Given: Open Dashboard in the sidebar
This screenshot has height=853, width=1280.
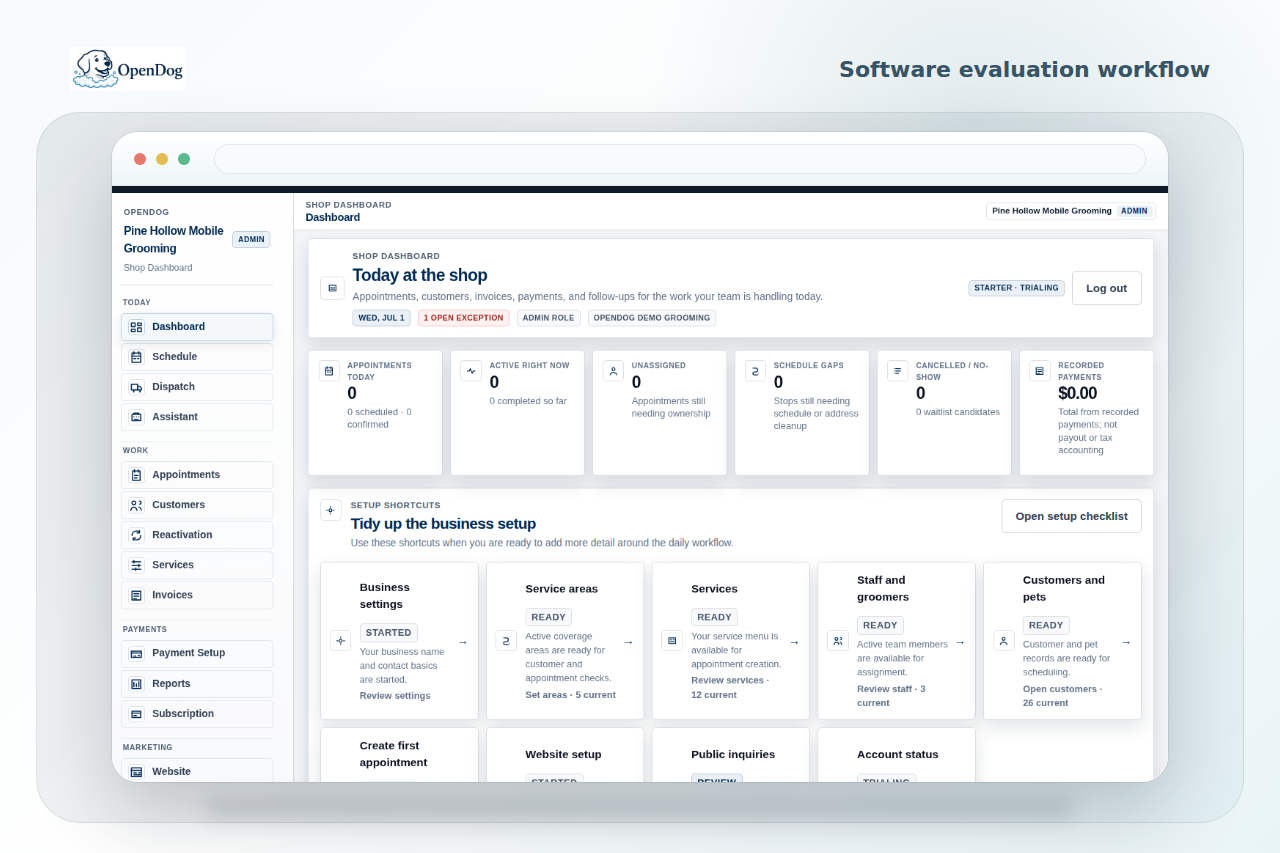Looking at the screenshot, I should (197, 327).
